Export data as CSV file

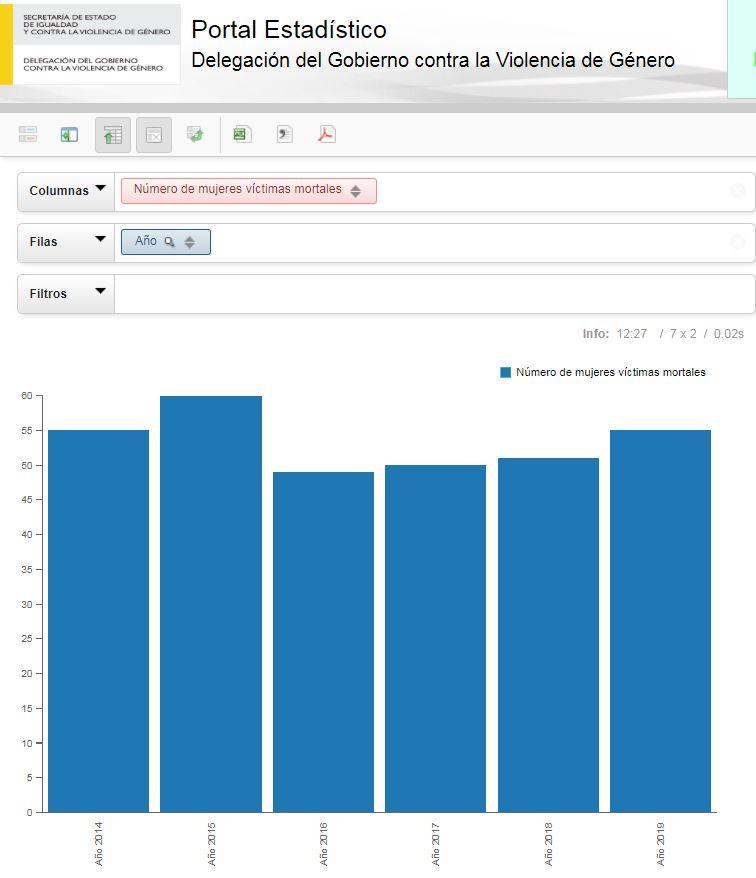[x=285, y=135]
